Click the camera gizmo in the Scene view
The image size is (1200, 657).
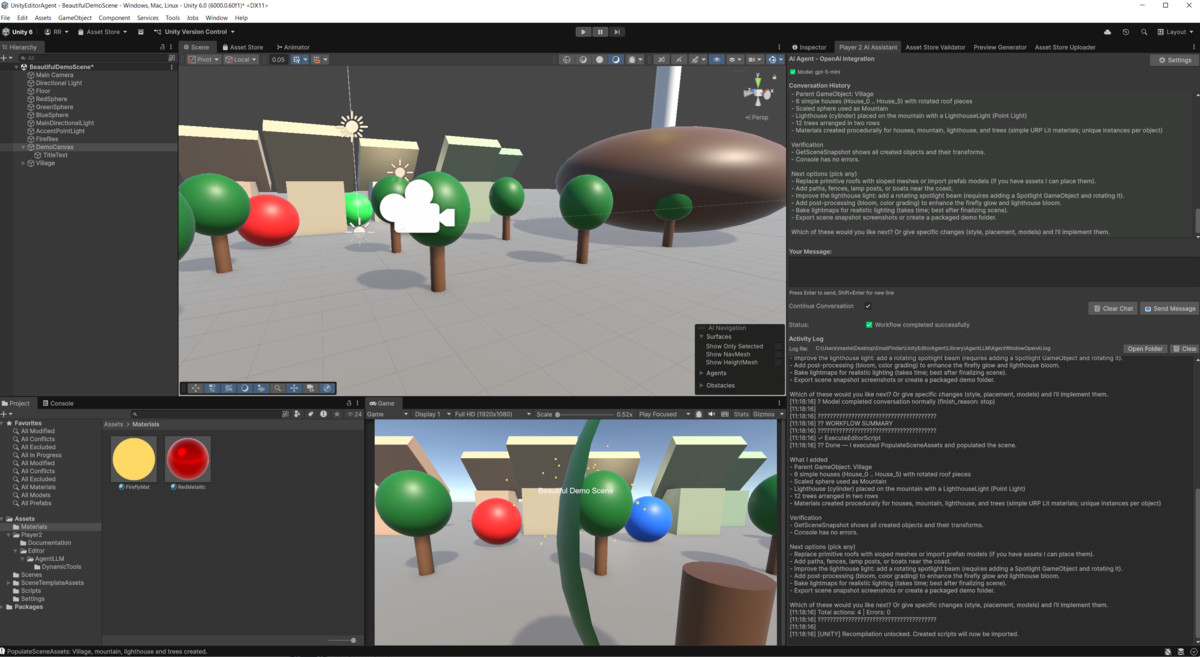(417, 207)
